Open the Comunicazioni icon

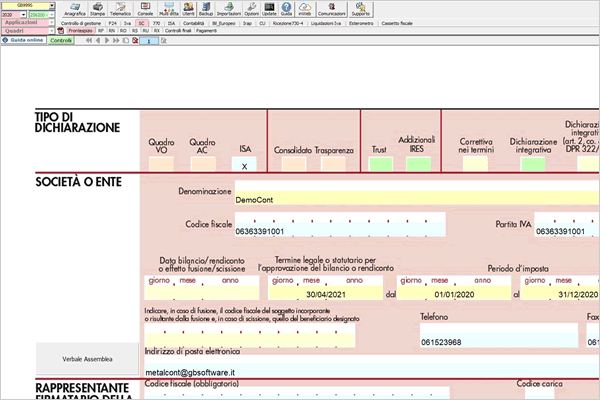332,9
